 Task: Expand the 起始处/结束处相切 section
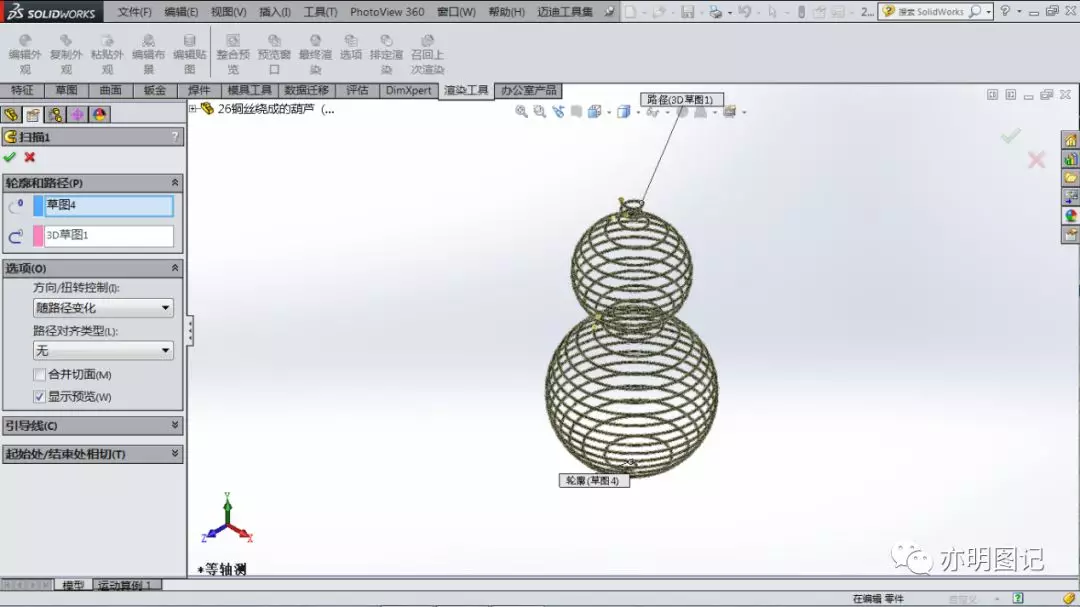[93, 454]
